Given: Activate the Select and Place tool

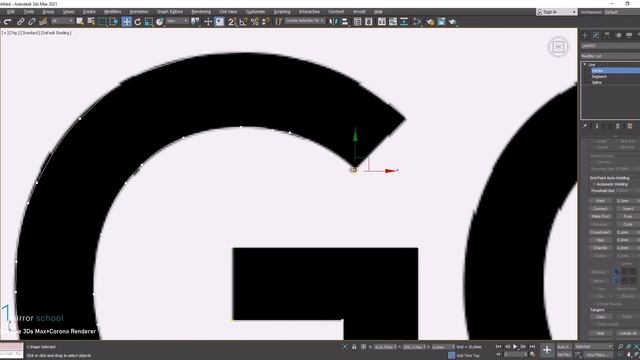Looking at the screenshot, I should 160,22.
